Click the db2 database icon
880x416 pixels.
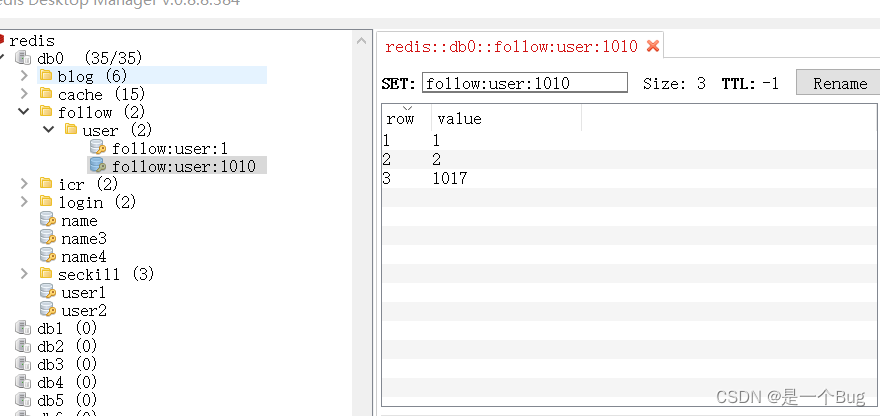point(23,345)
